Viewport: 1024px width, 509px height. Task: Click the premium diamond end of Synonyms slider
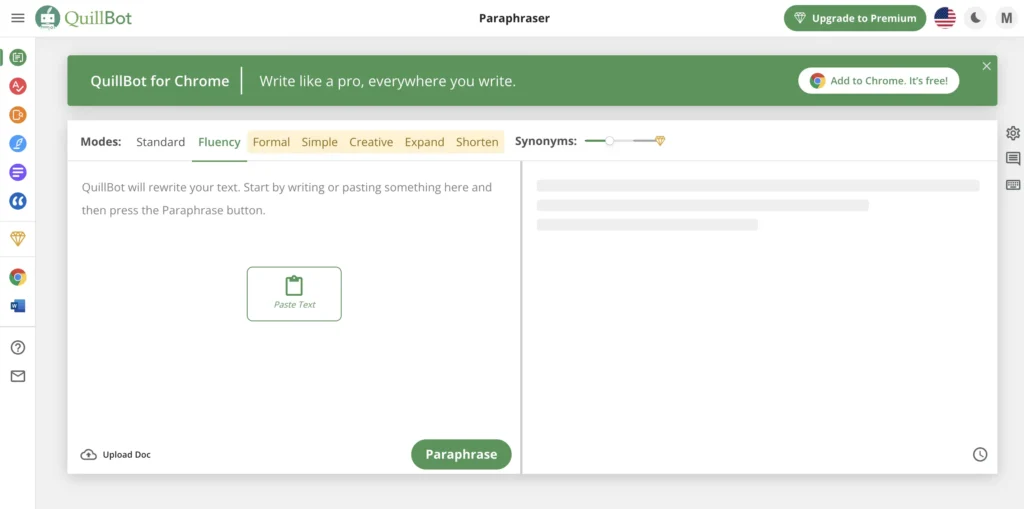pos(660,140)
